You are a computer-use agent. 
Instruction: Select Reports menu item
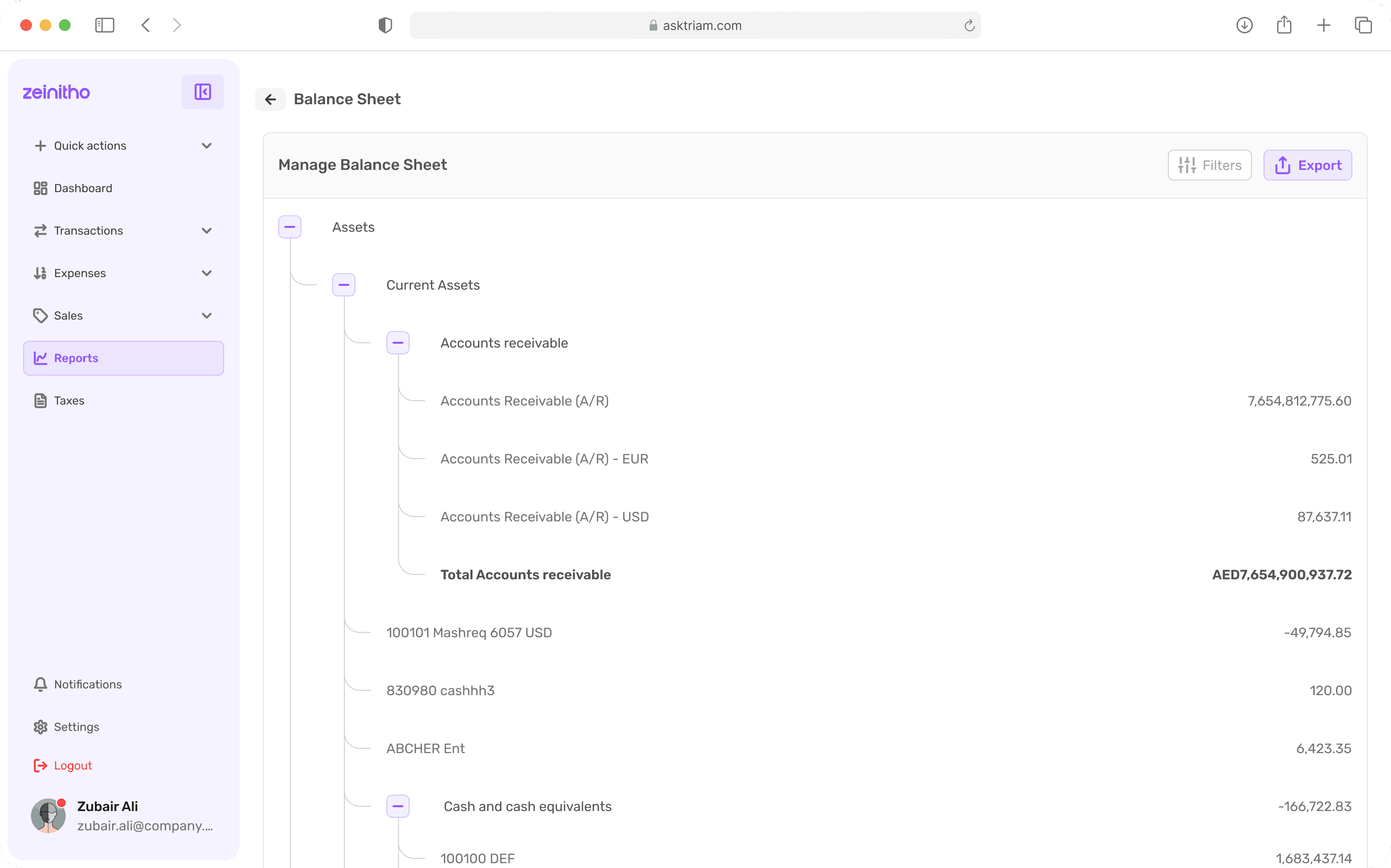[123, 358]
